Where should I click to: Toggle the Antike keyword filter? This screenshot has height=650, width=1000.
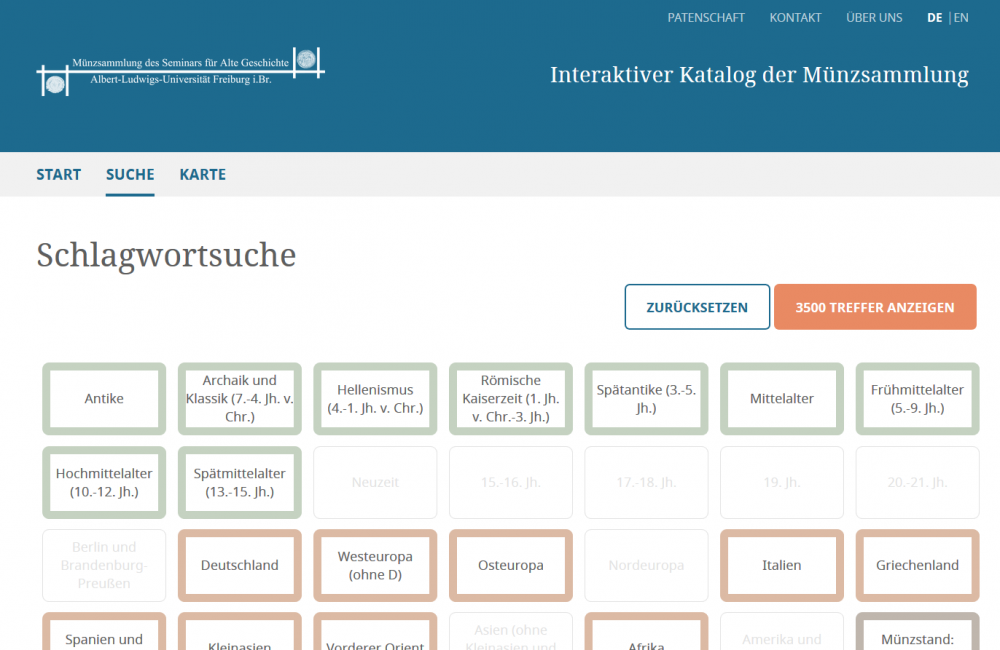tap(104, 399)
